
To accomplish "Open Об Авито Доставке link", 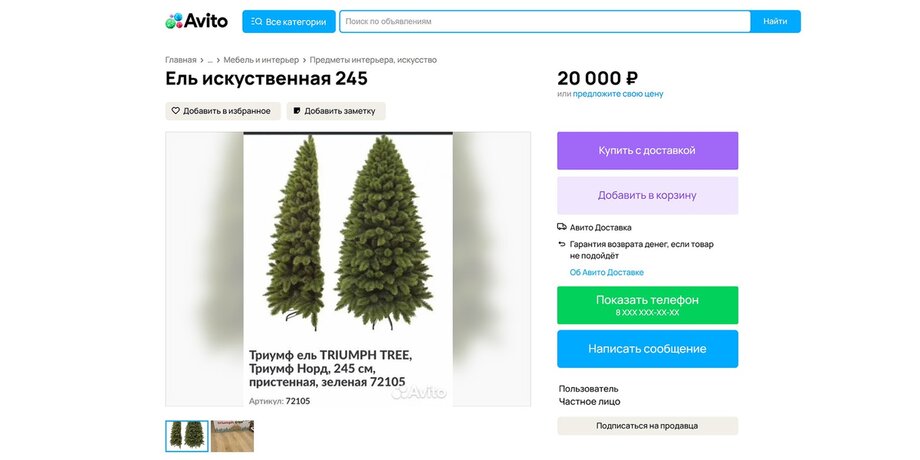I will [x=607, y=272].
